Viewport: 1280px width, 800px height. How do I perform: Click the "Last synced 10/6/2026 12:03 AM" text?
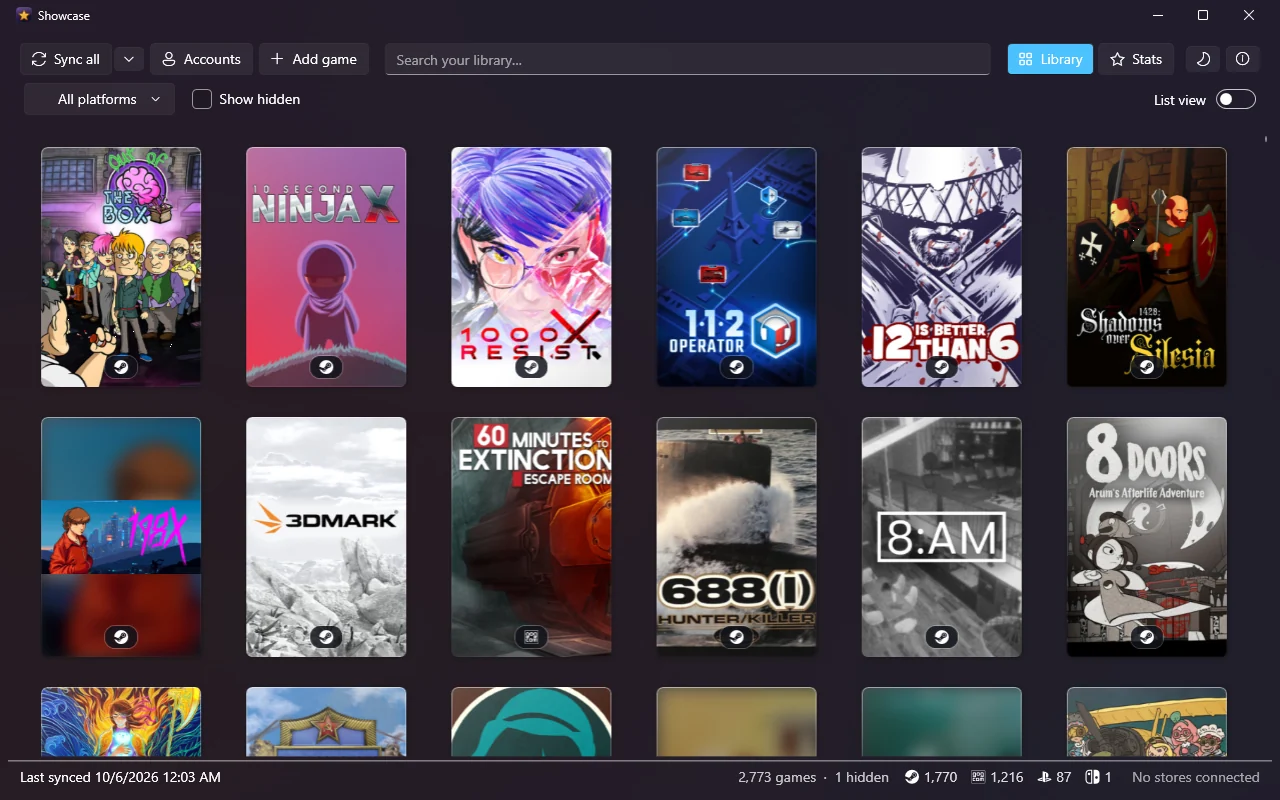tap(120, 777)
